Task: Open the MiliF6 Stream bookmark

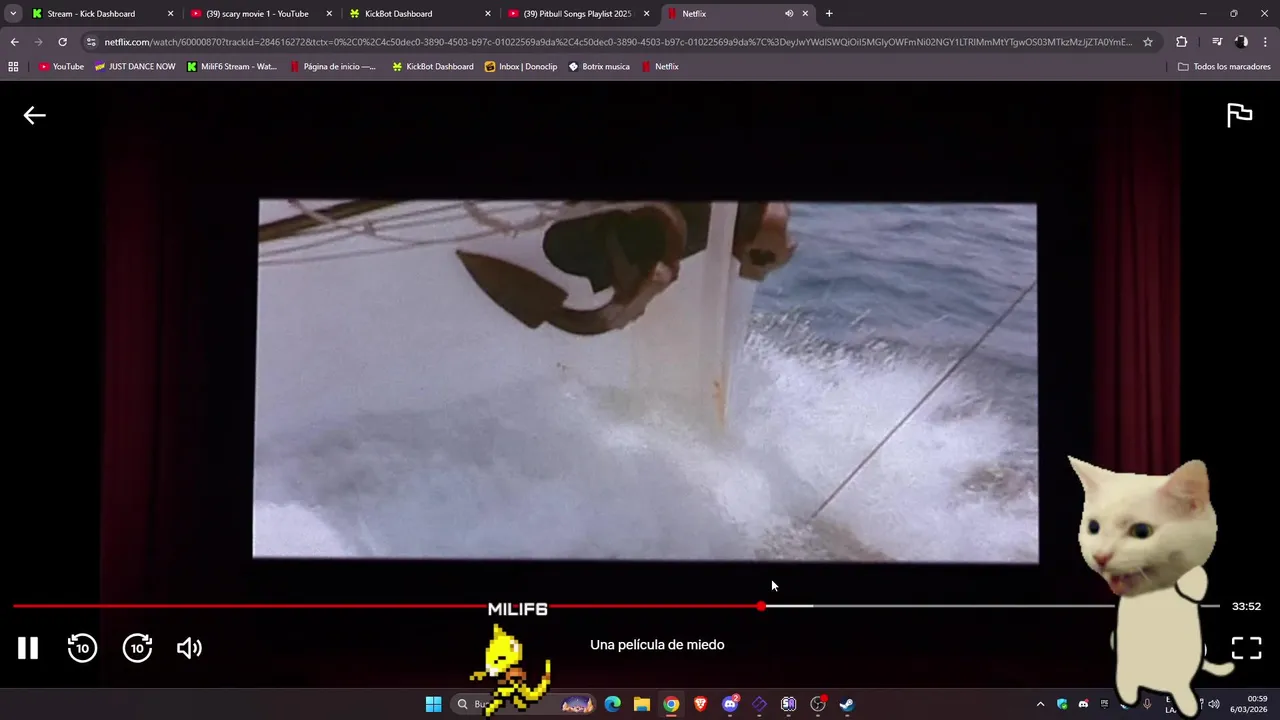Action: point(232,67)
